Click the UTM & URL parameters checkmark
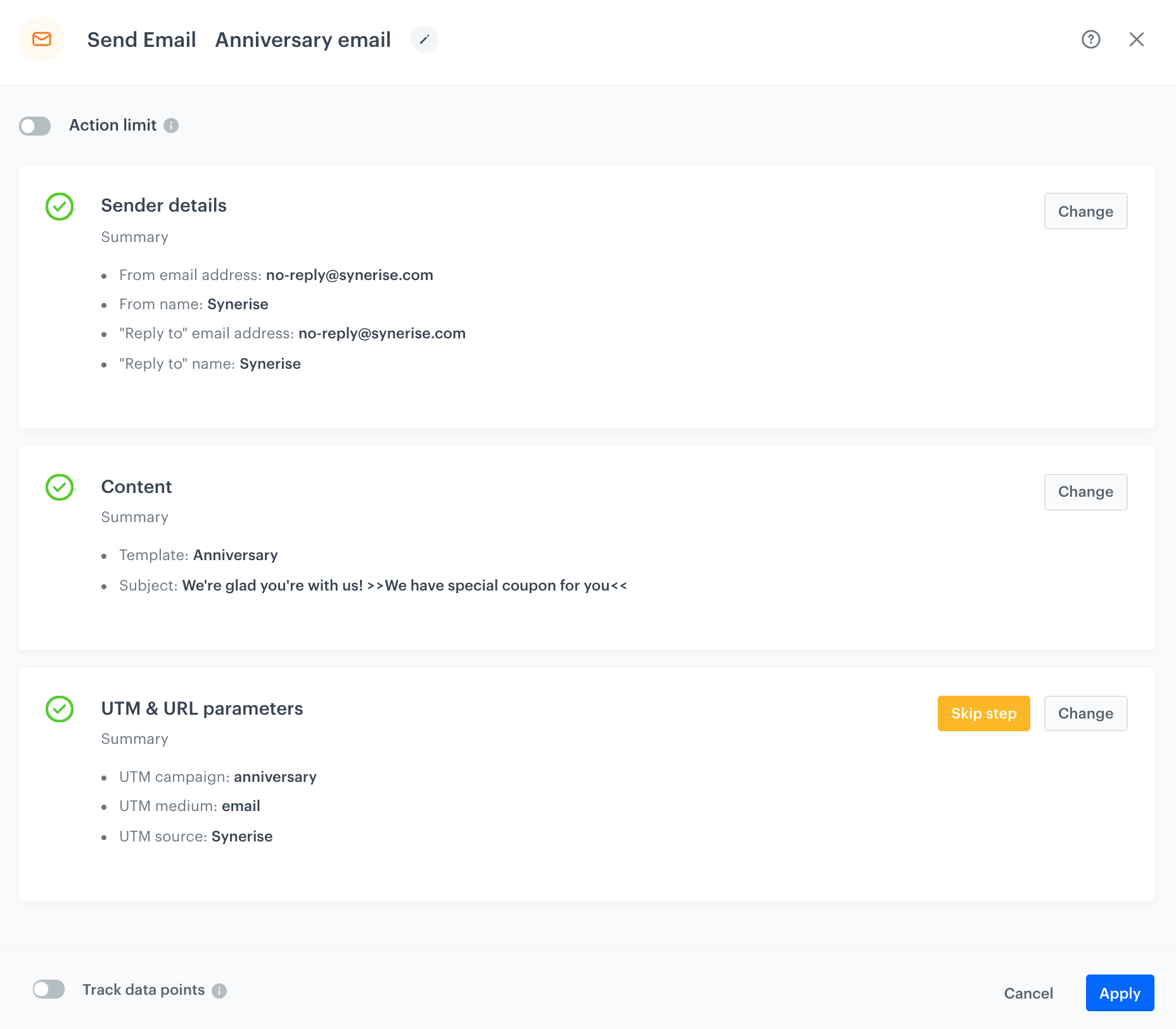 pos(59,709)
